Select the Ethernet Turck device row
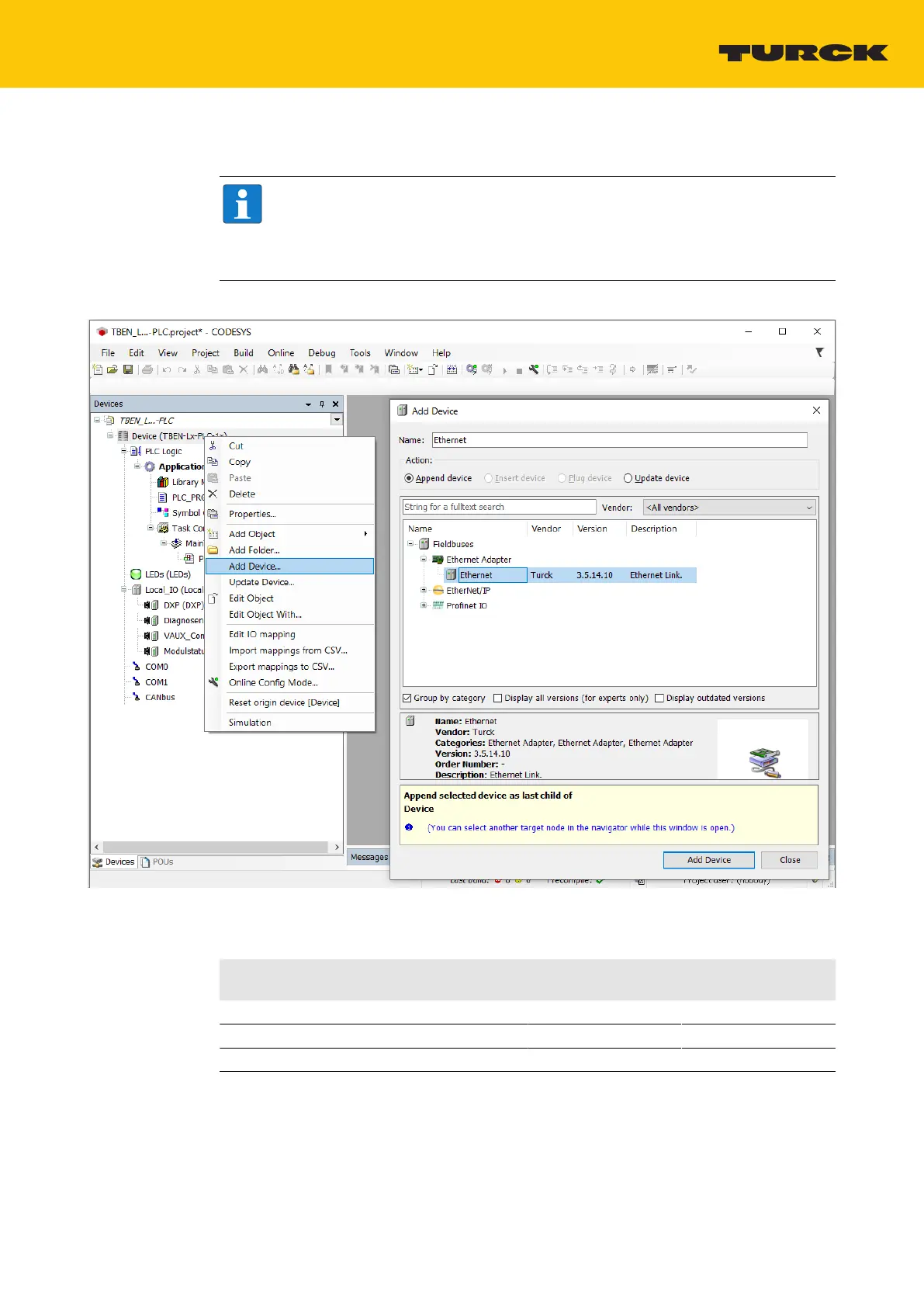The width and height of the screenshot is (924, 1307). [570, 575]
